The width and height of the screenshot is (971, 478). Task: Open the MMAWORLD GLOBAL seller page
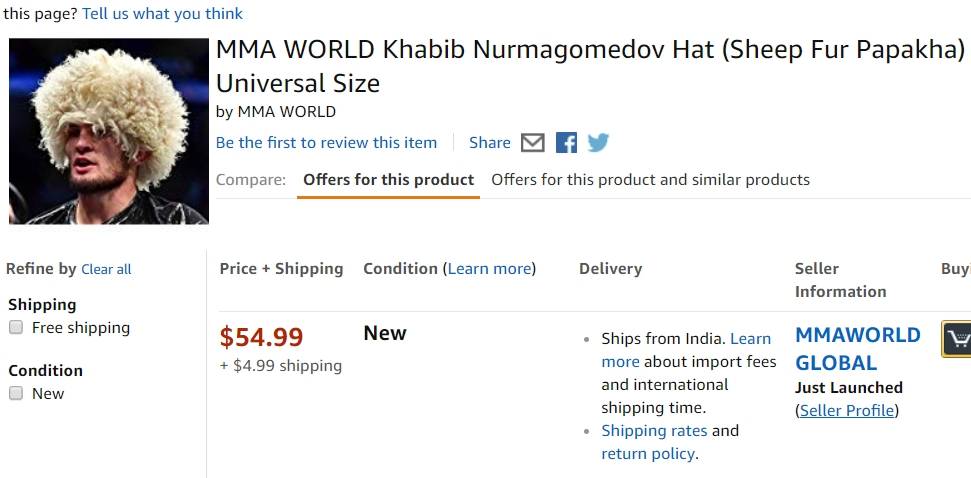[x=857, y=349]
